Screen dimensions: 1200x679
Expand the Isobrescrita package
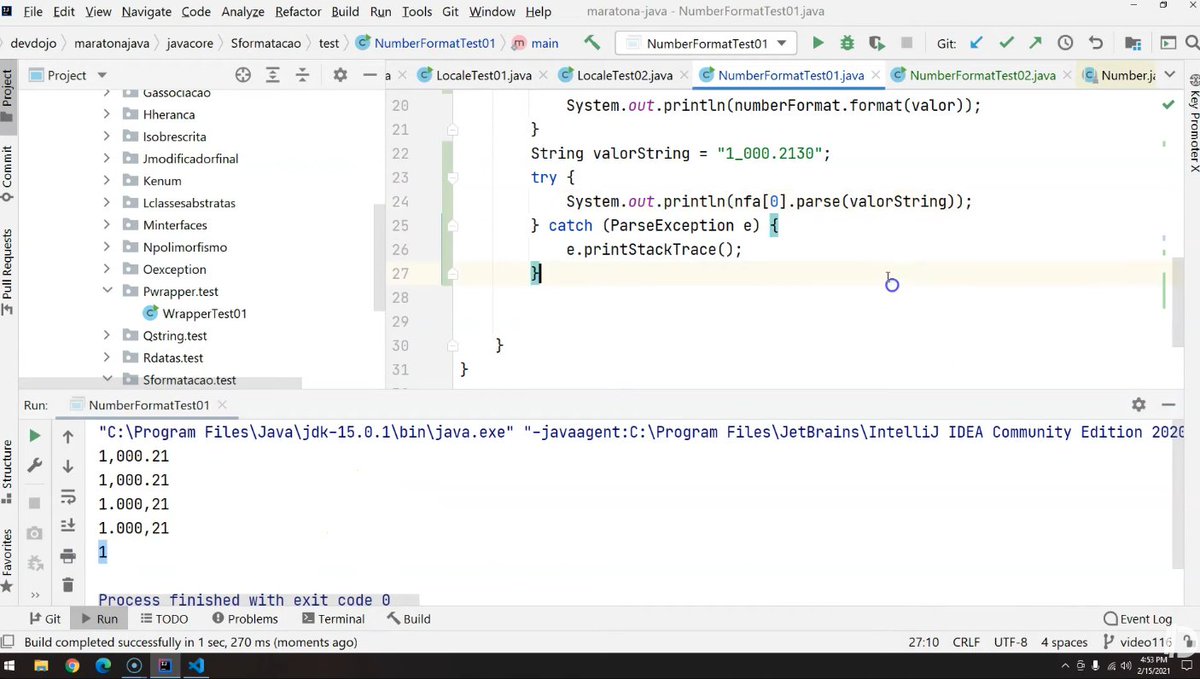(106, 136)
